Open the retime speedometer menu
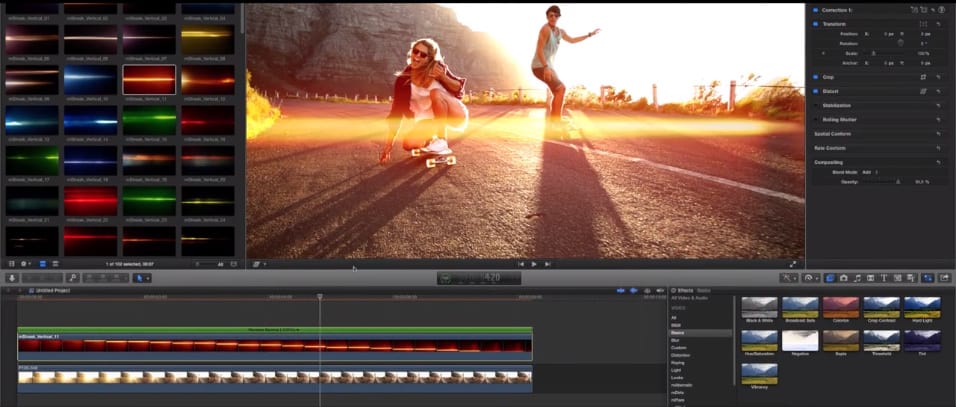The width and height of the screenshot is (956, 407). [810, 278]
